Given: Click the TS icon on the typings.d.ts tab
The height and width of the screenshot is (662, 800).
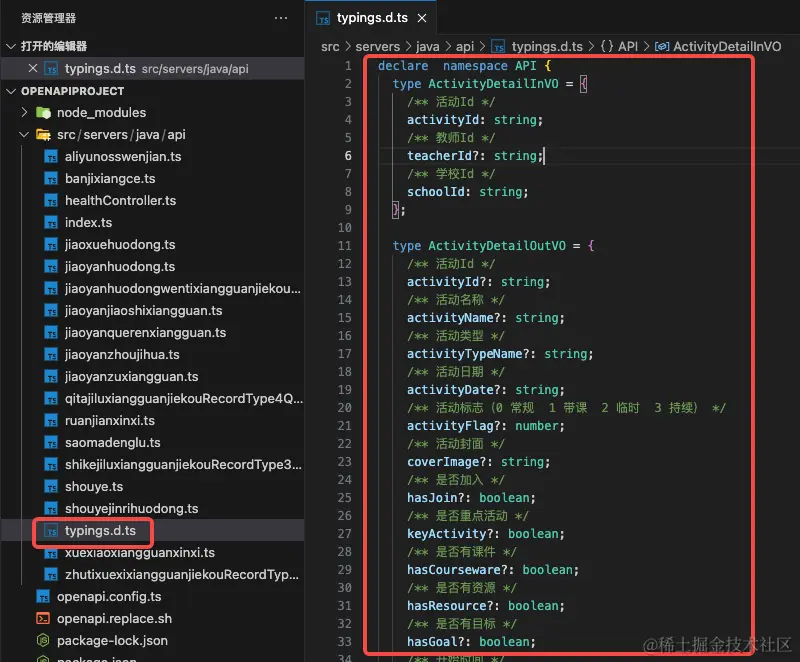Looking at the screenshot, I should [321, 17].
